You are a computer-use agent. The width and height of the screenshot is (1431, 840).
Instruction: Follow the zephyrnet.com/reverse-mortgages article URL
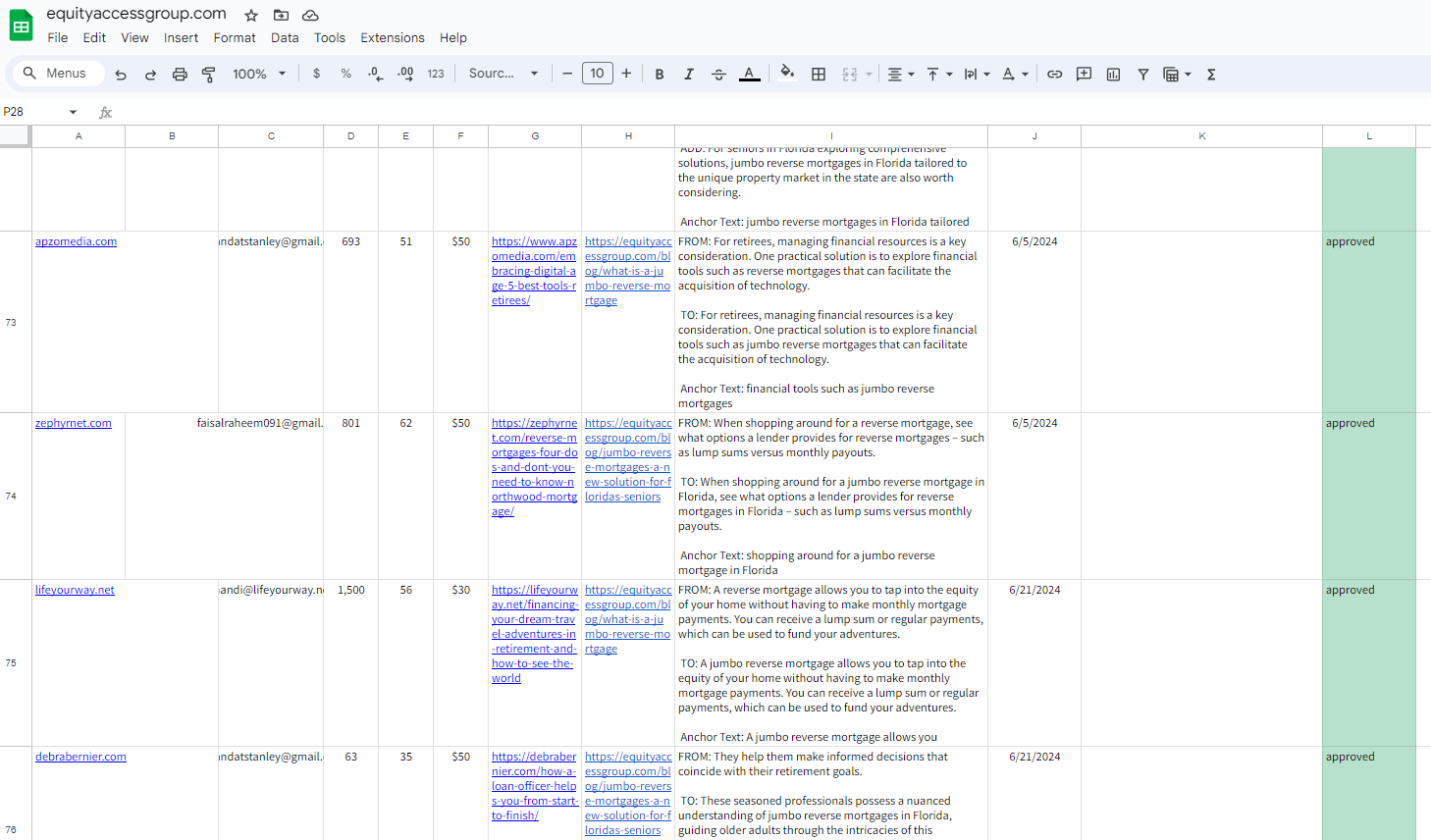(x=535, y=467)
